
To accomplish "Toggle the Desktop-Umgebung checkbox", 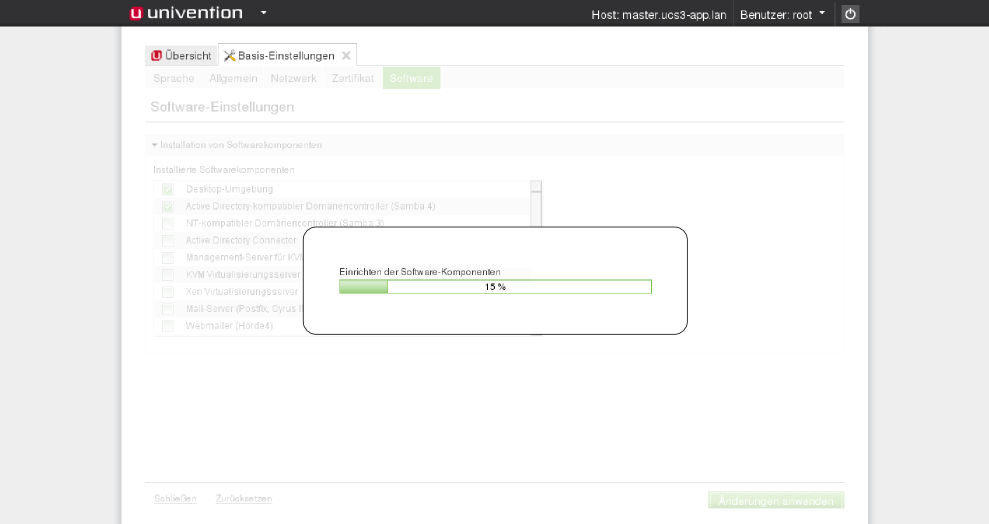I will coord(168,189).
